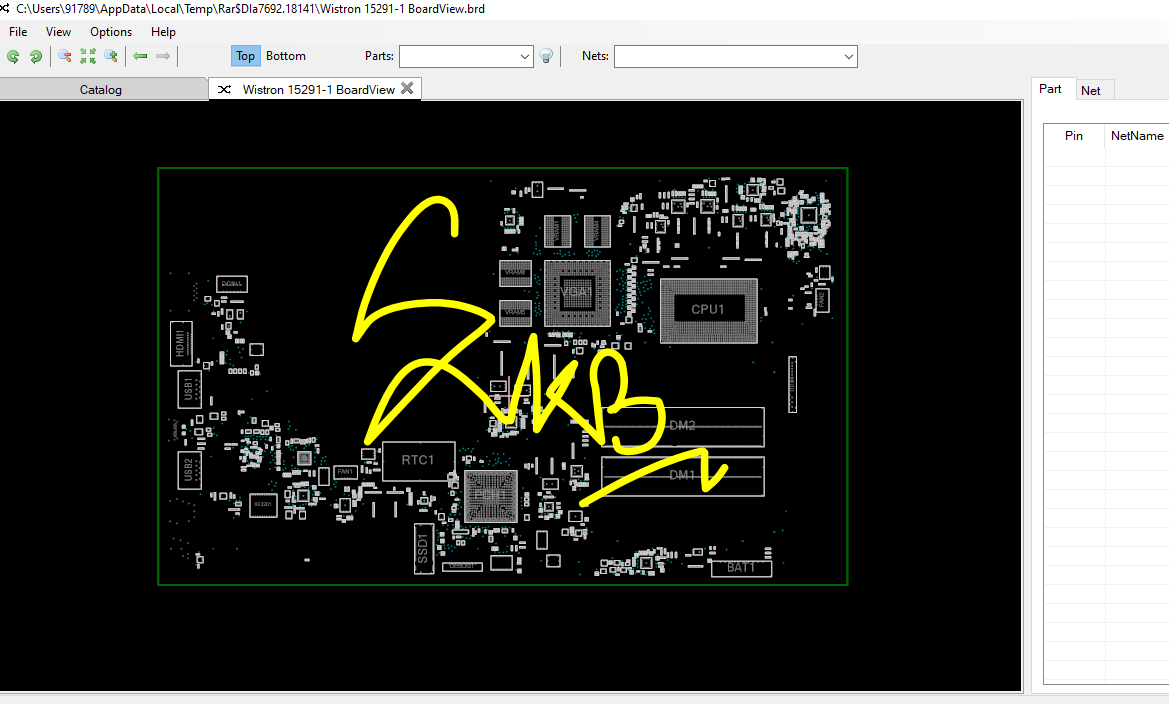Viewport: 1169px width, 704px height.
Task: Fit board to window with arrows icon
Action: point(88,56)
